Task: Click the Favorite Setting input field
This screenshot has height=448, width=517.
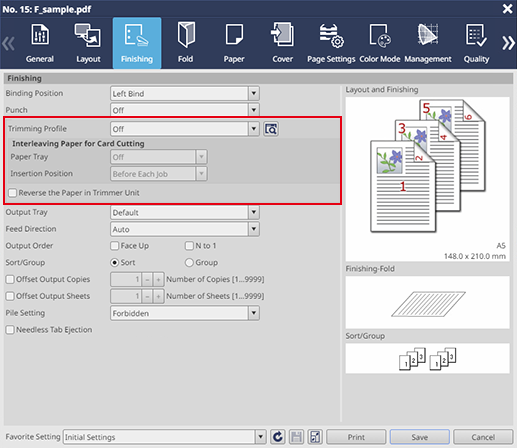Action: click(x=160, y=437)
